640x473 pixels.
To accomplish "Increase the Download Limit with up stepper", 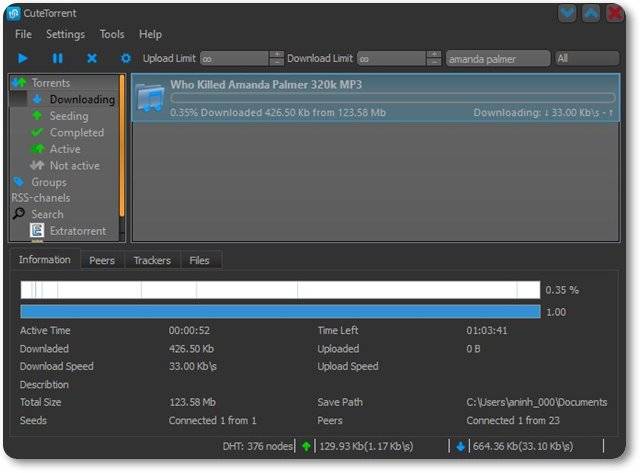I will click(433, 55).
